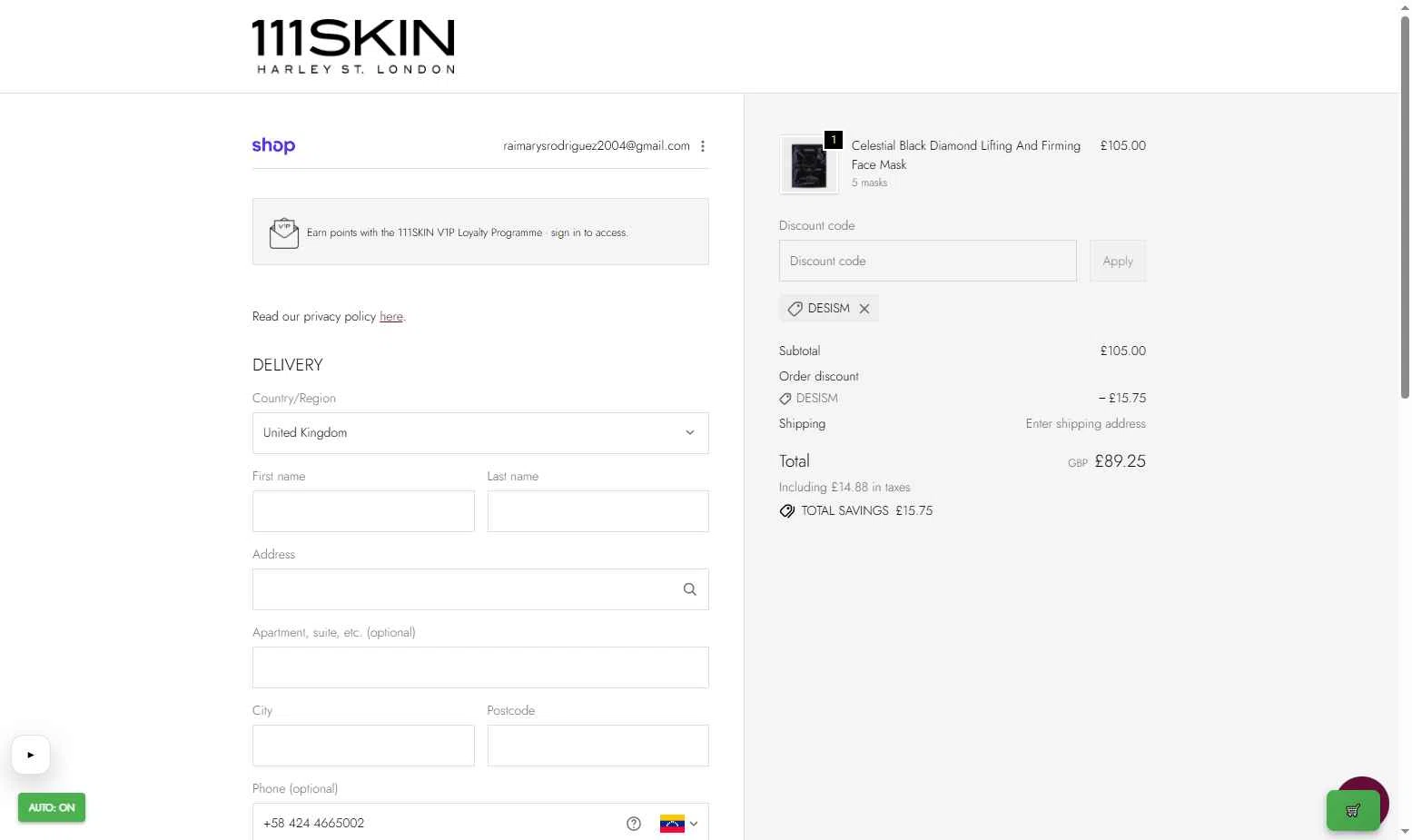Open the Venezuela flag country code selector

click(x=679, y=824)
